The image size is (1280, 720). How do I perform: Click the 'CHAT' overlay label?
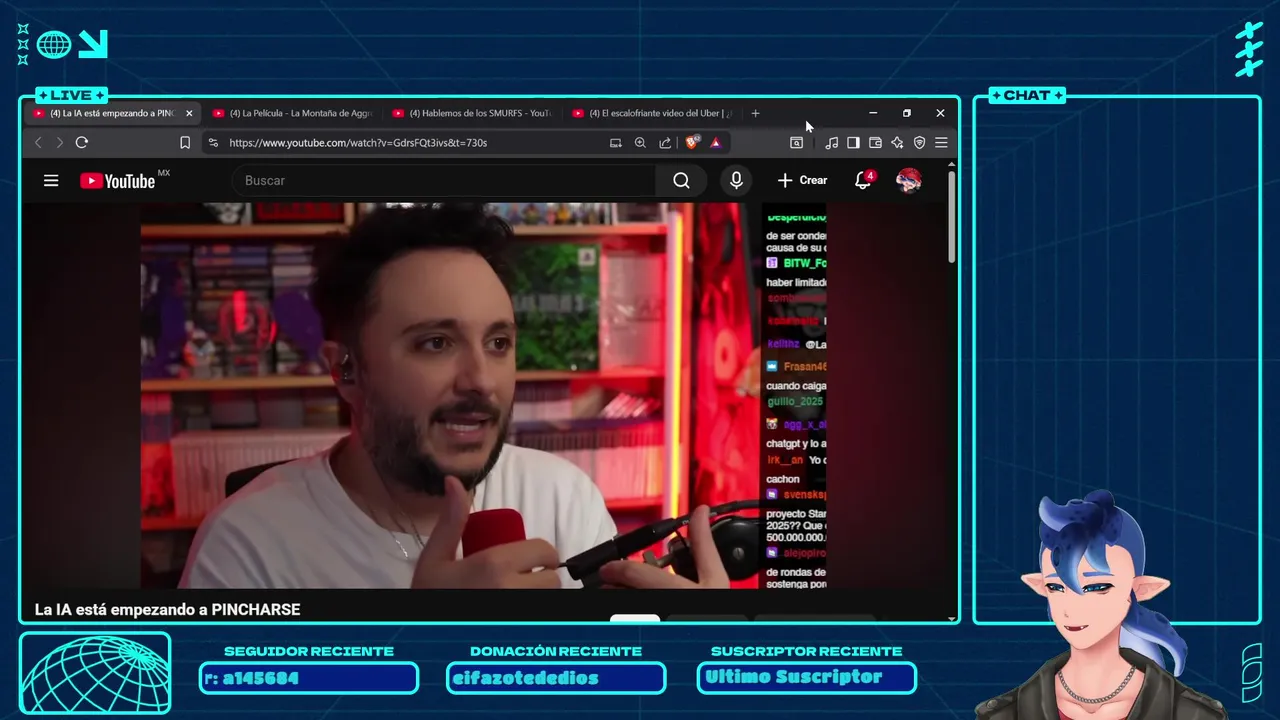[x=1027, y=95]
